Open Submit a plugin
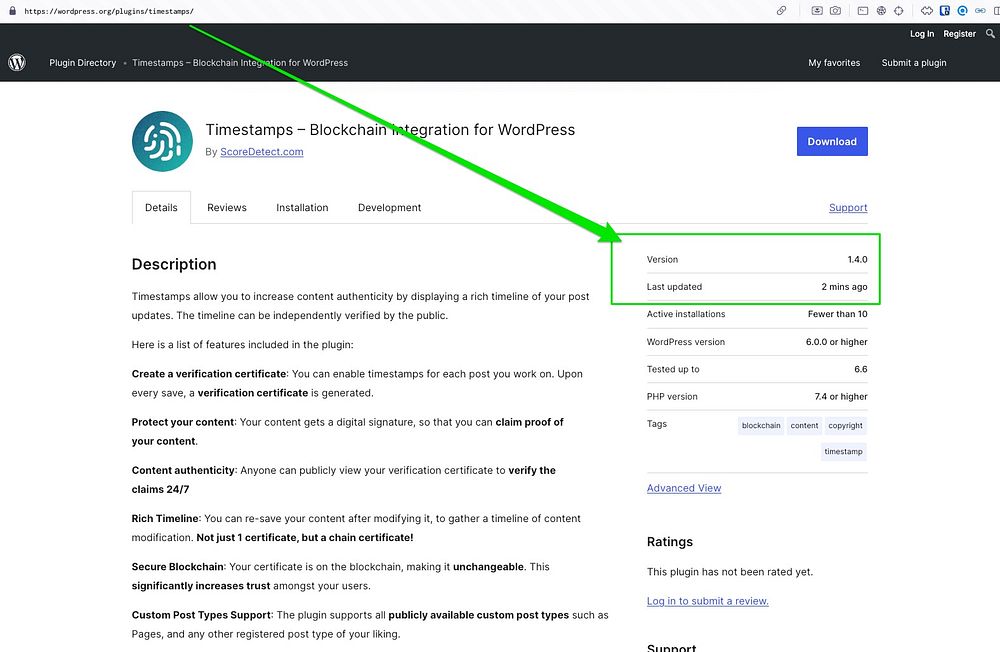Screen dimensions: 1000x652 pos(914,63)
